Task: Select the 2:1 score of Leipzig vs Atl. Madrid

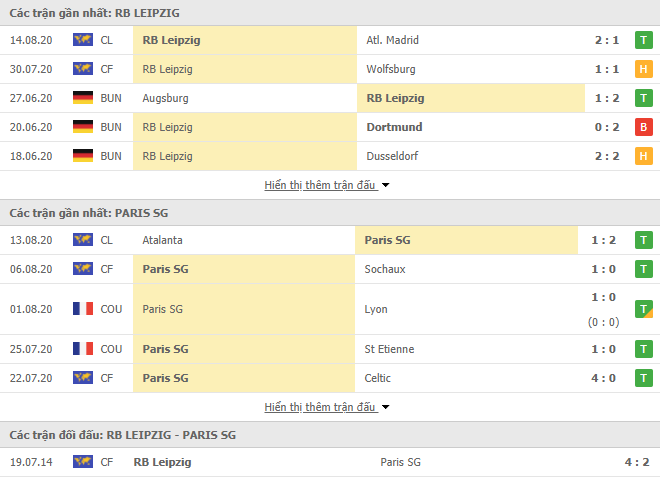Action: 607,40
